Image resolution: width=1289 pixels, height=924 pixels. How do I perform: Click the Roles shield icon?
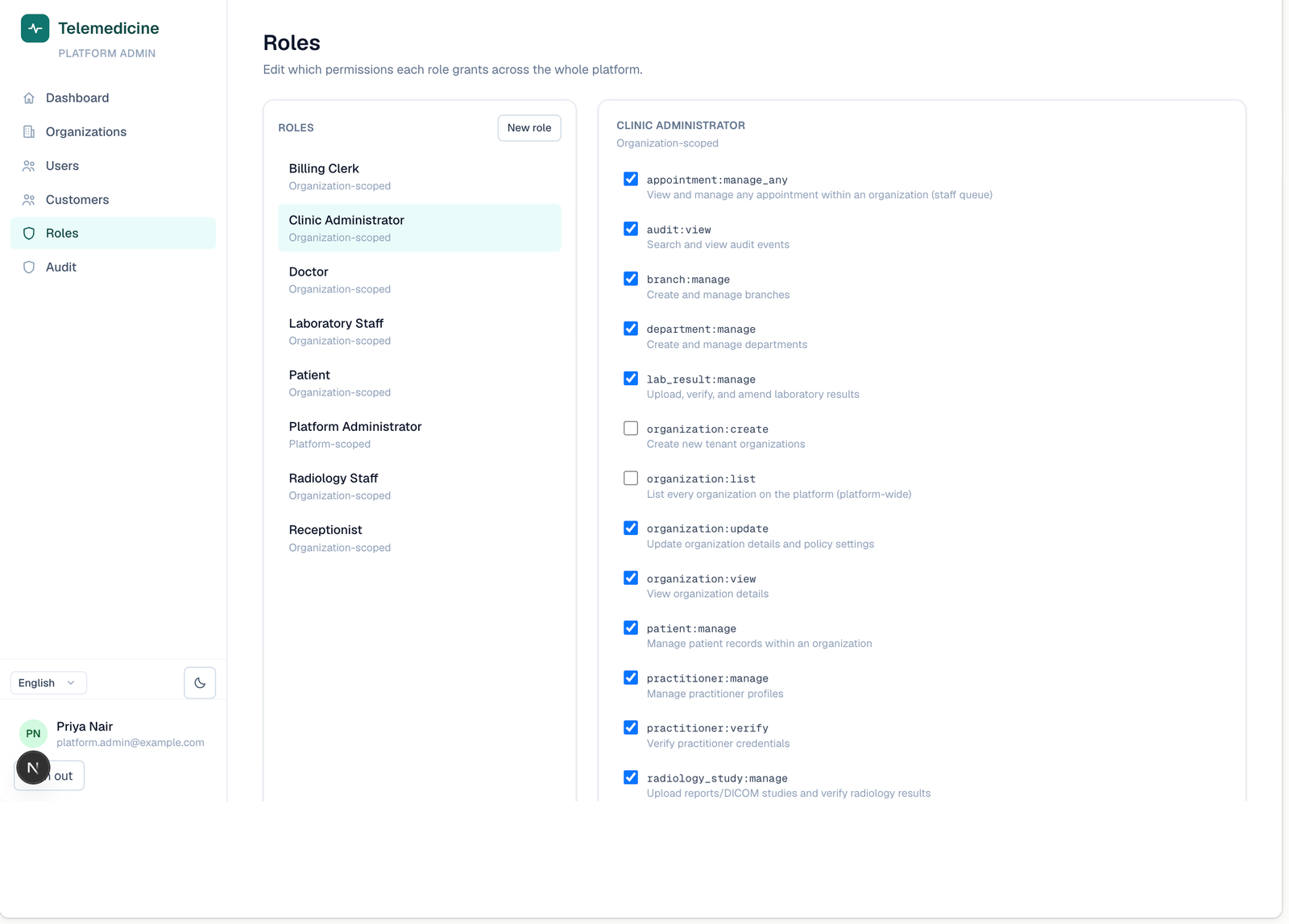pyautogui.click(x=29, y=234)
